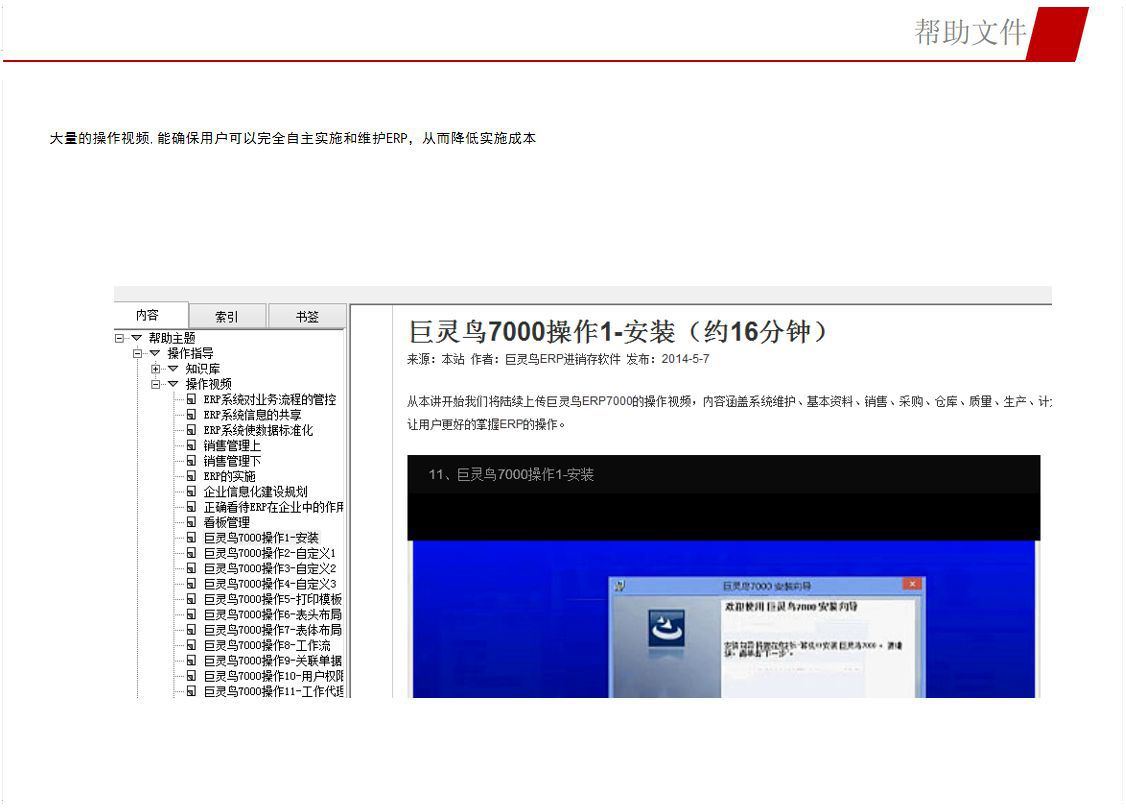Click the installation video thumbnail
This screenshot has height=811, width=1126.
pyautogui.click(x=723, y=600)
